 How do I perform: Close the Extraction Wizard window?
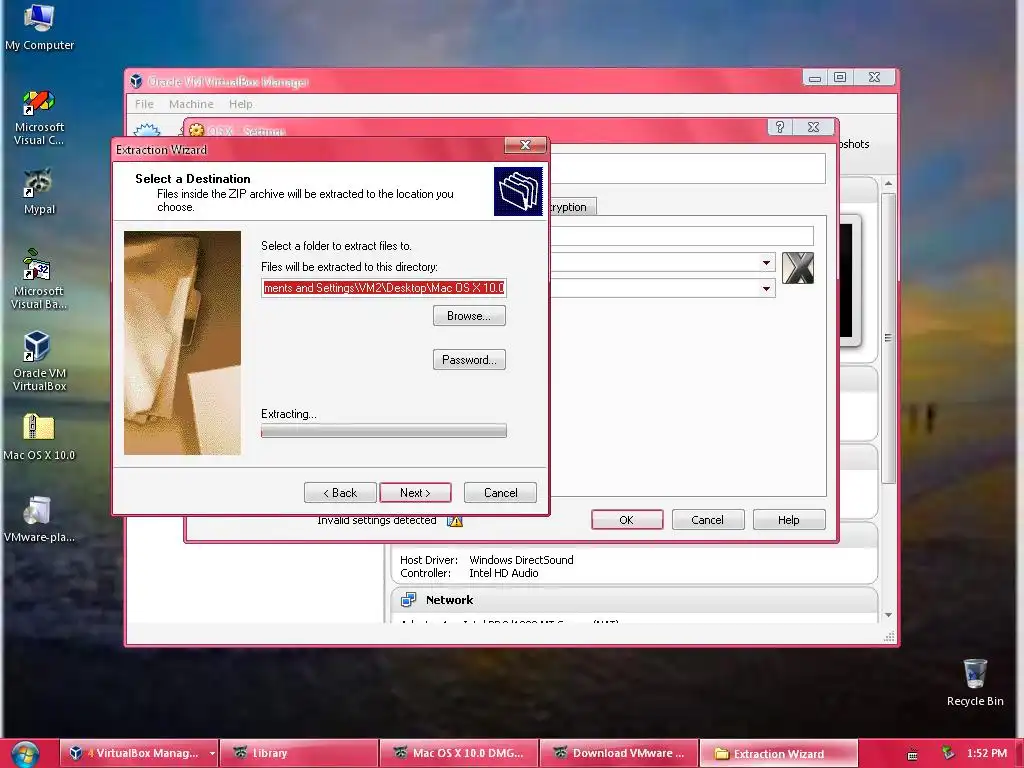(x=525, y=145)
